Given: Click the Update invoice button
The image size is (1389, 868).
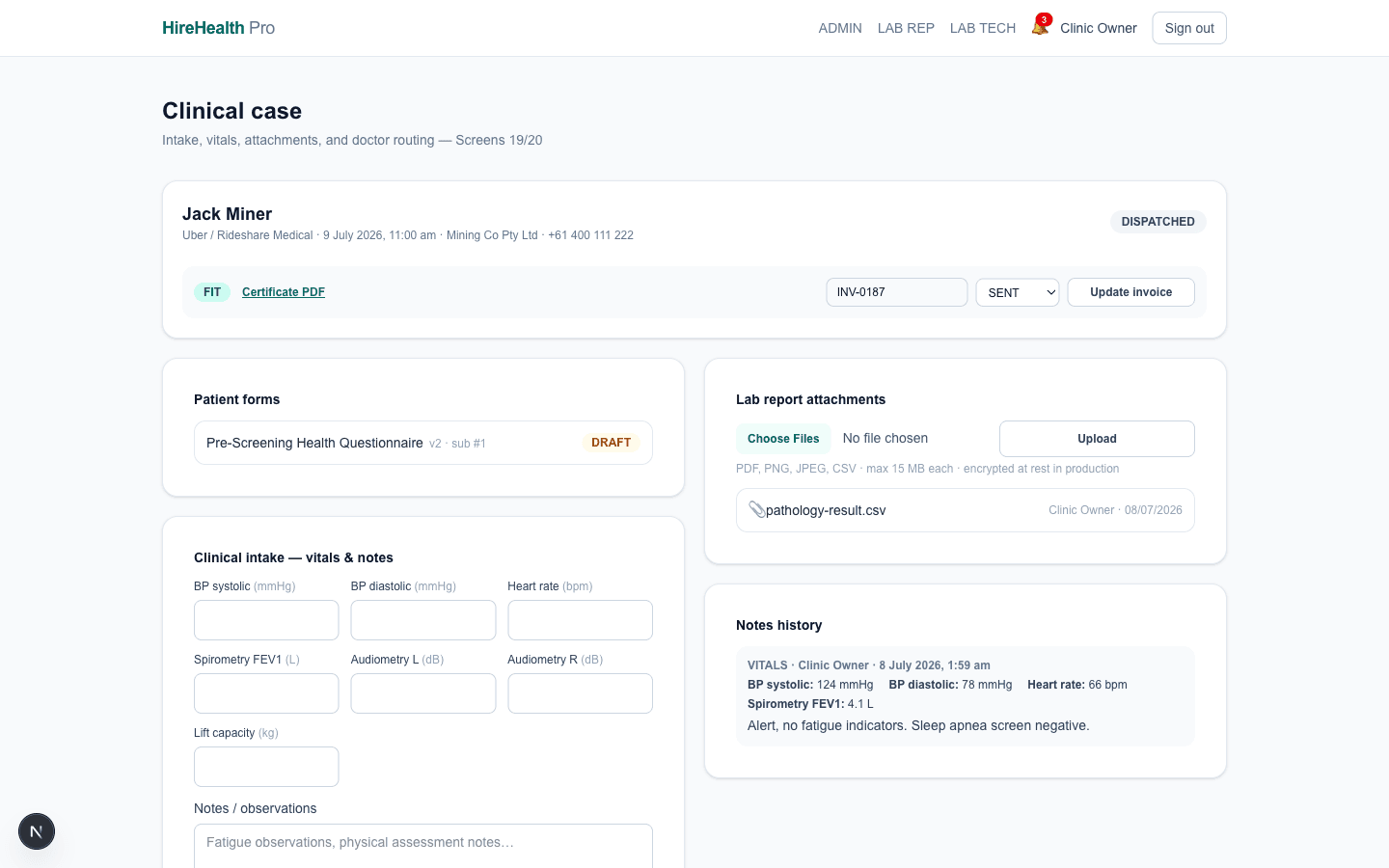Looking at the screenshot, I should (1131, 292).
